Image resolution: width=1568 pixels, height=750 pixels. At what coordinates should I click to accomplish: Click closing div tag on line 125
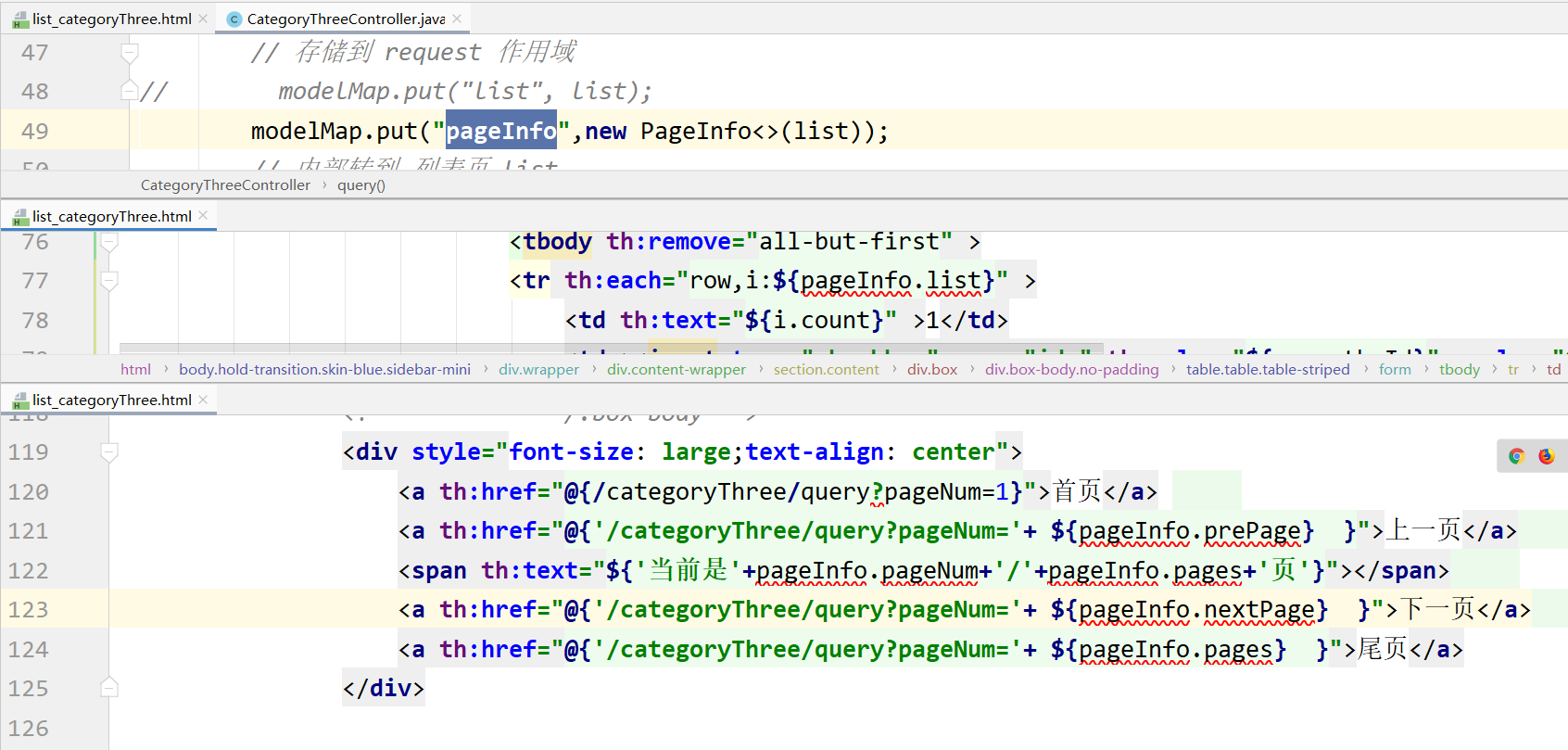[384, 688]
